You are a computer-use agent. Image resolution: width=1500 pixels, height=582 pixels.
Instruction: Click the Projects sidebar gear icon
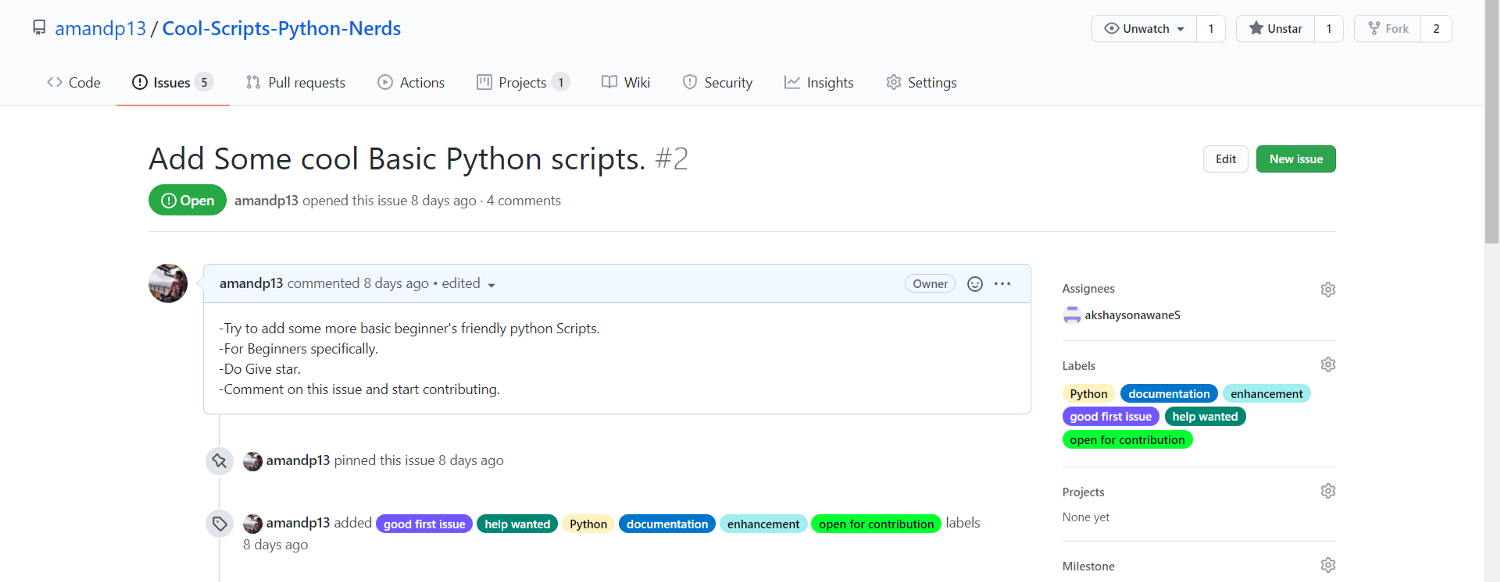pyautogui.click(x=1328, y=491)
